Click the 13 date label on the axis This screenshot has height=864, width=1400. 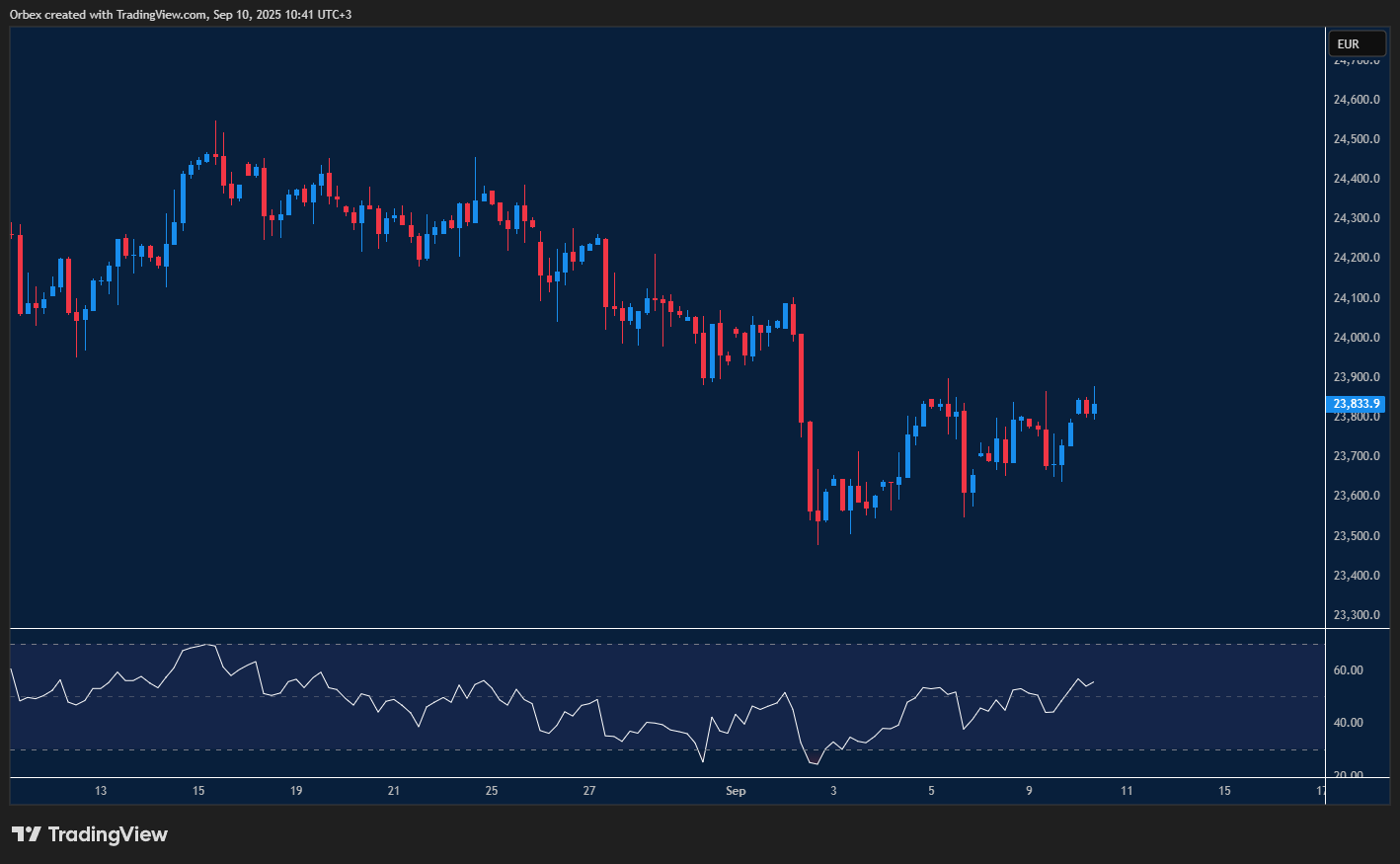(100, 791)
